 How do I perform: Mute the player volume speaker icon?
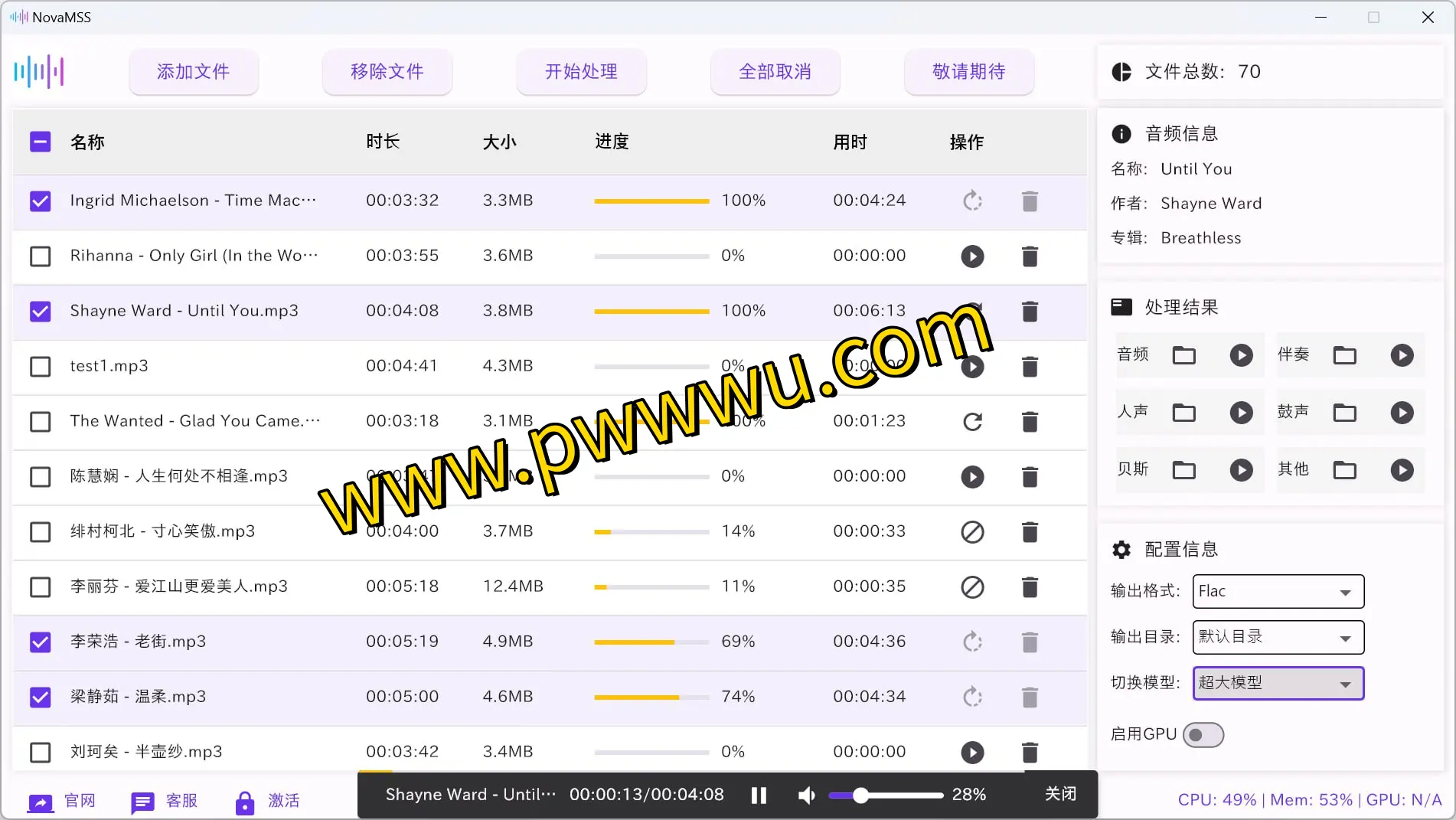coord(806,795)
